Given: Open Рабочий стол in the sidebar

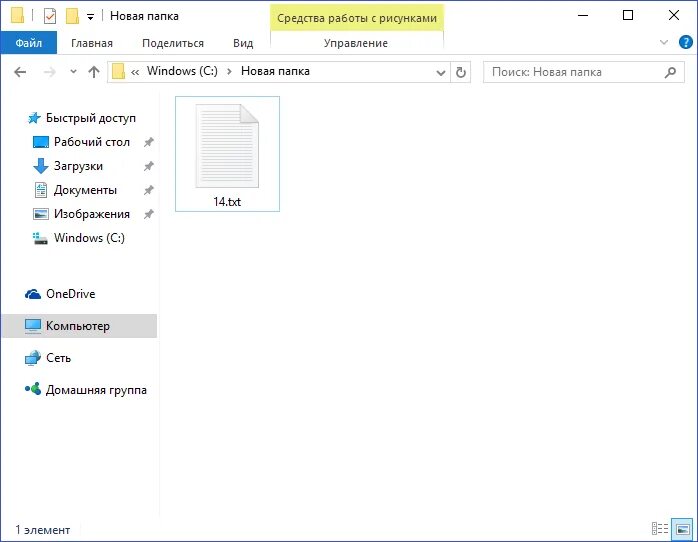Looking at the screenshot, I should (92, 142).
